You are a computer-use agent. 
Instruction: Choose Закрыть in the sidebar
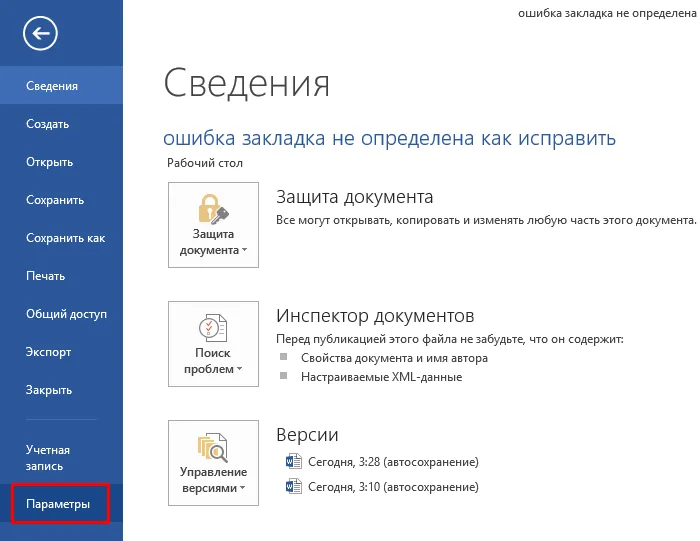point(61,390)
